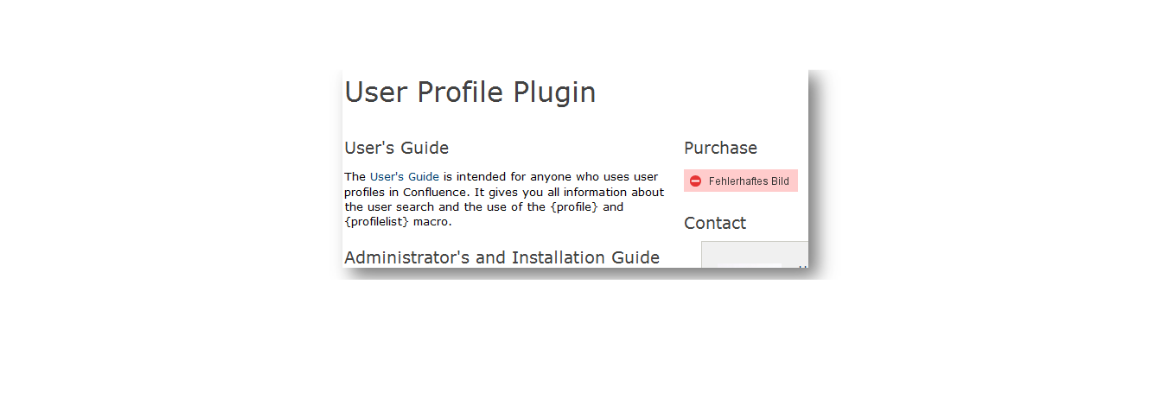1170x400 pixels.
Task: Select the "Purchase" section heading
Action: (x=720, y=148)
